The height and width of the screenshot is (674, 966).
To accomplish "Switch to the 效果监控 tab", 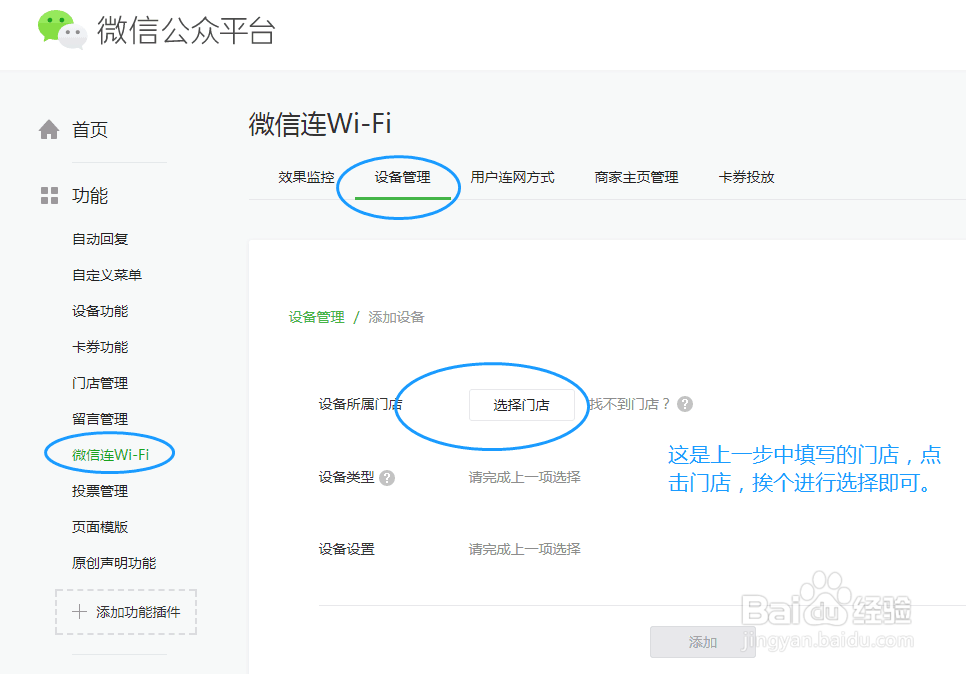I will [x=306, y=177].
